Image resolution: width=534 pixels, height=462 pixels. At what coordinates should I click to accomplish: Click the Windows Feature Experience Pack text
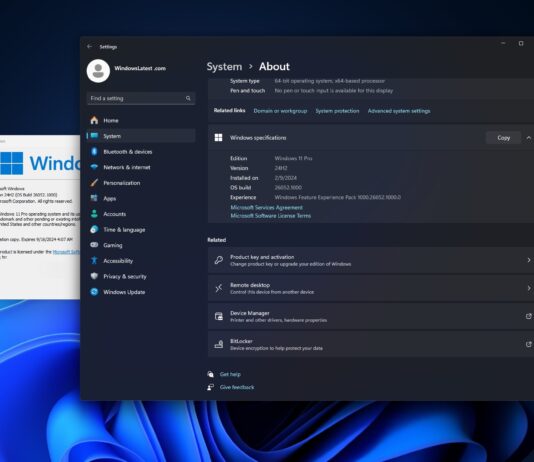[x=337, y=197]
